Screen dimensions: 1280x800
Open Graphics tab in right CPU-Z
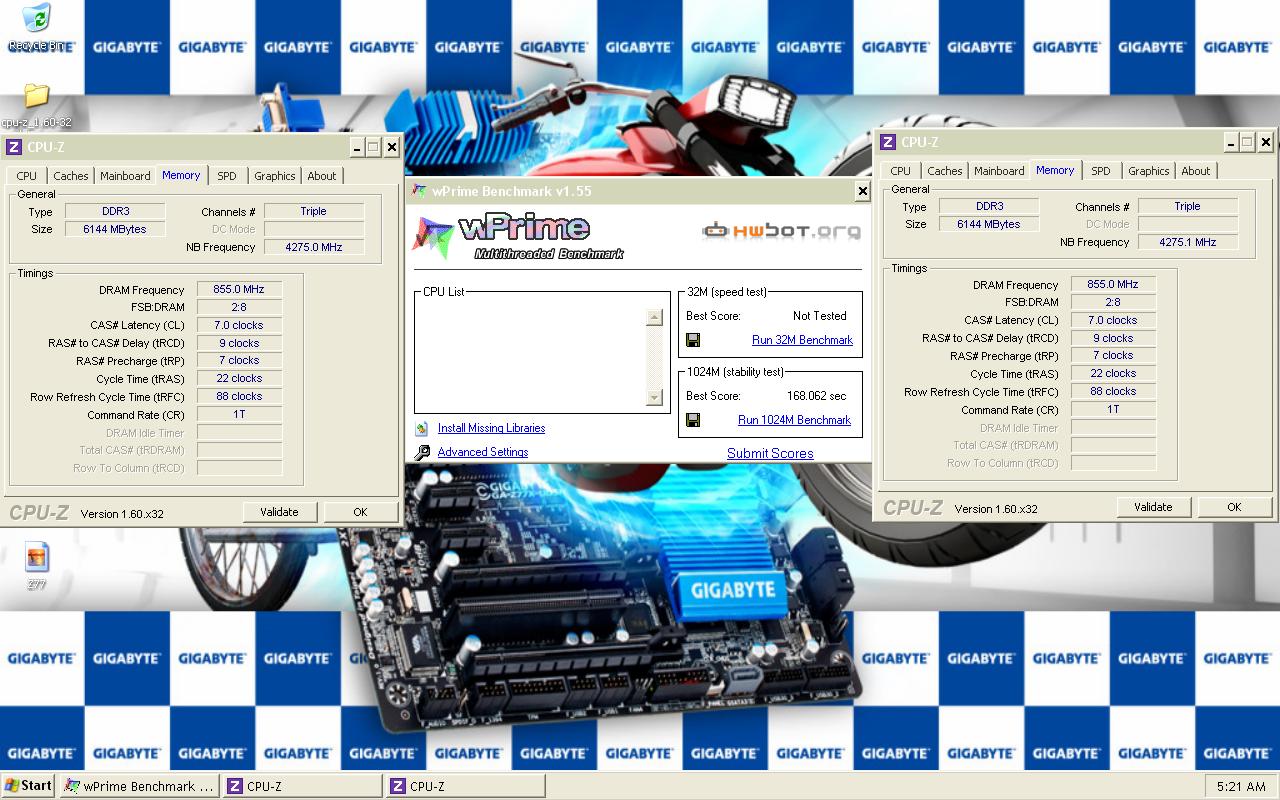[1149, 171]
